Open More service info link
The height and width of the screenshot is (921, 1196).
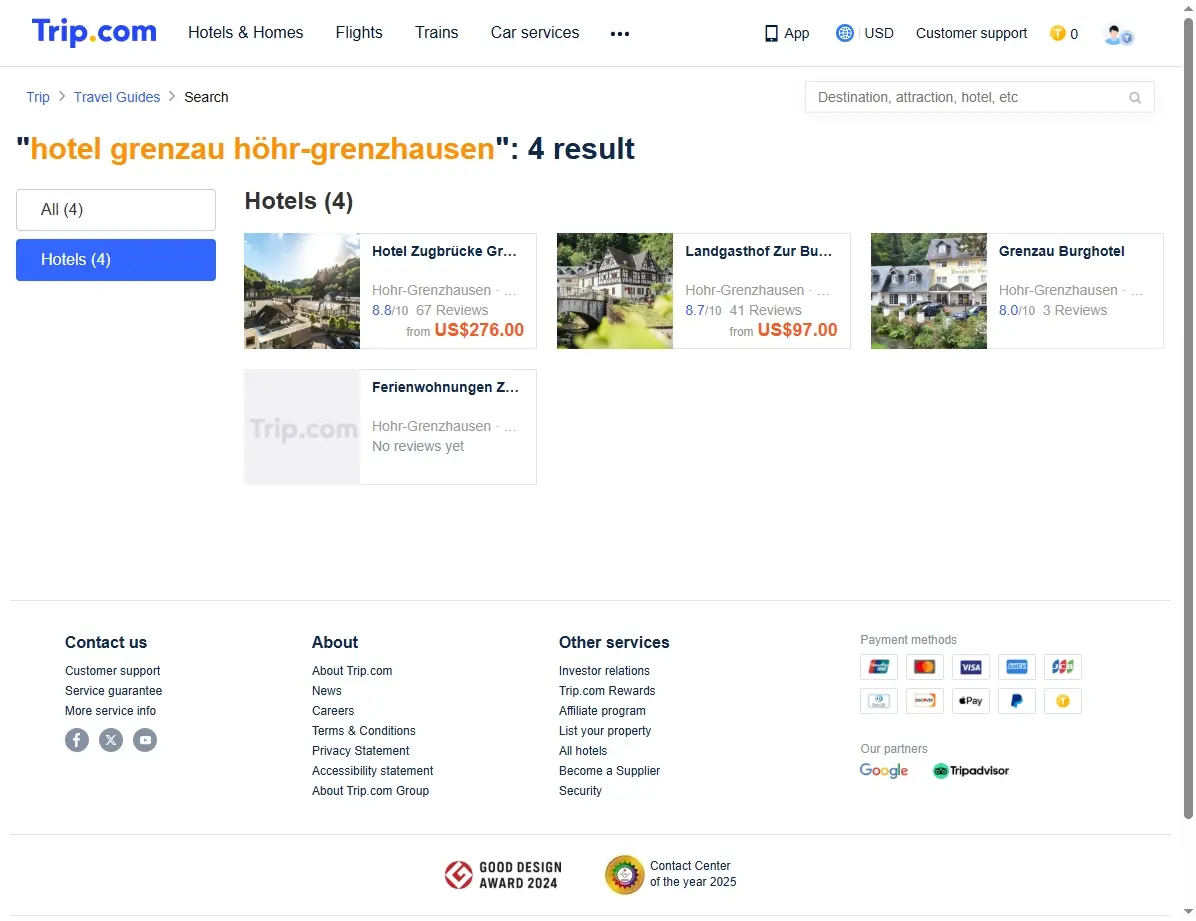[x=111, y=710]
